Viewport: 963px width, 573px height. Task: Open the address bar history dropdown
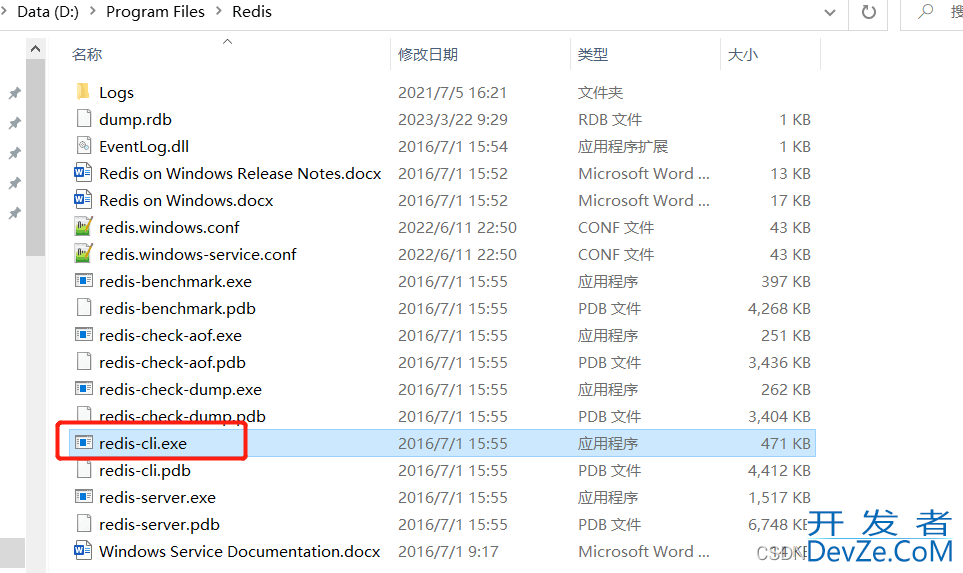[x=830, y=13]
